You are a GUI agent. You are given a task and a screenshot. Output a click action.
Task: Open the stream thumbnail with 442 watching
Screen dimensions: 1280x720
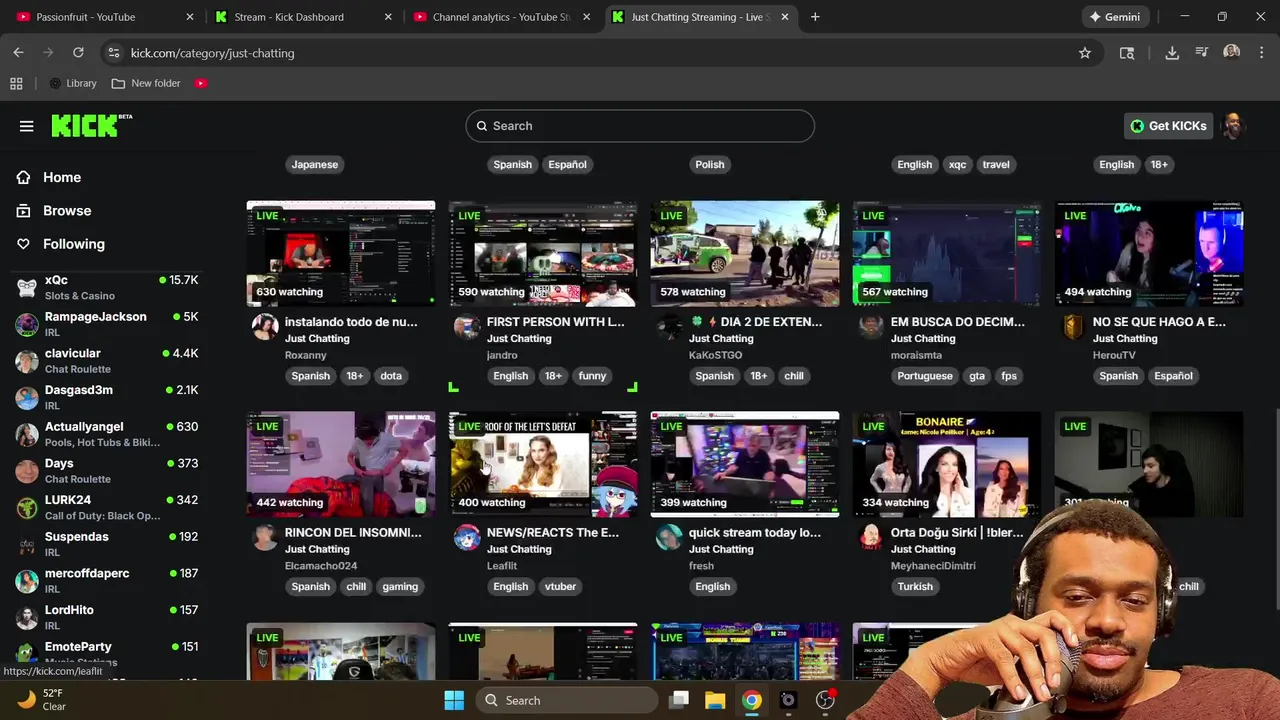pos(341,464)
